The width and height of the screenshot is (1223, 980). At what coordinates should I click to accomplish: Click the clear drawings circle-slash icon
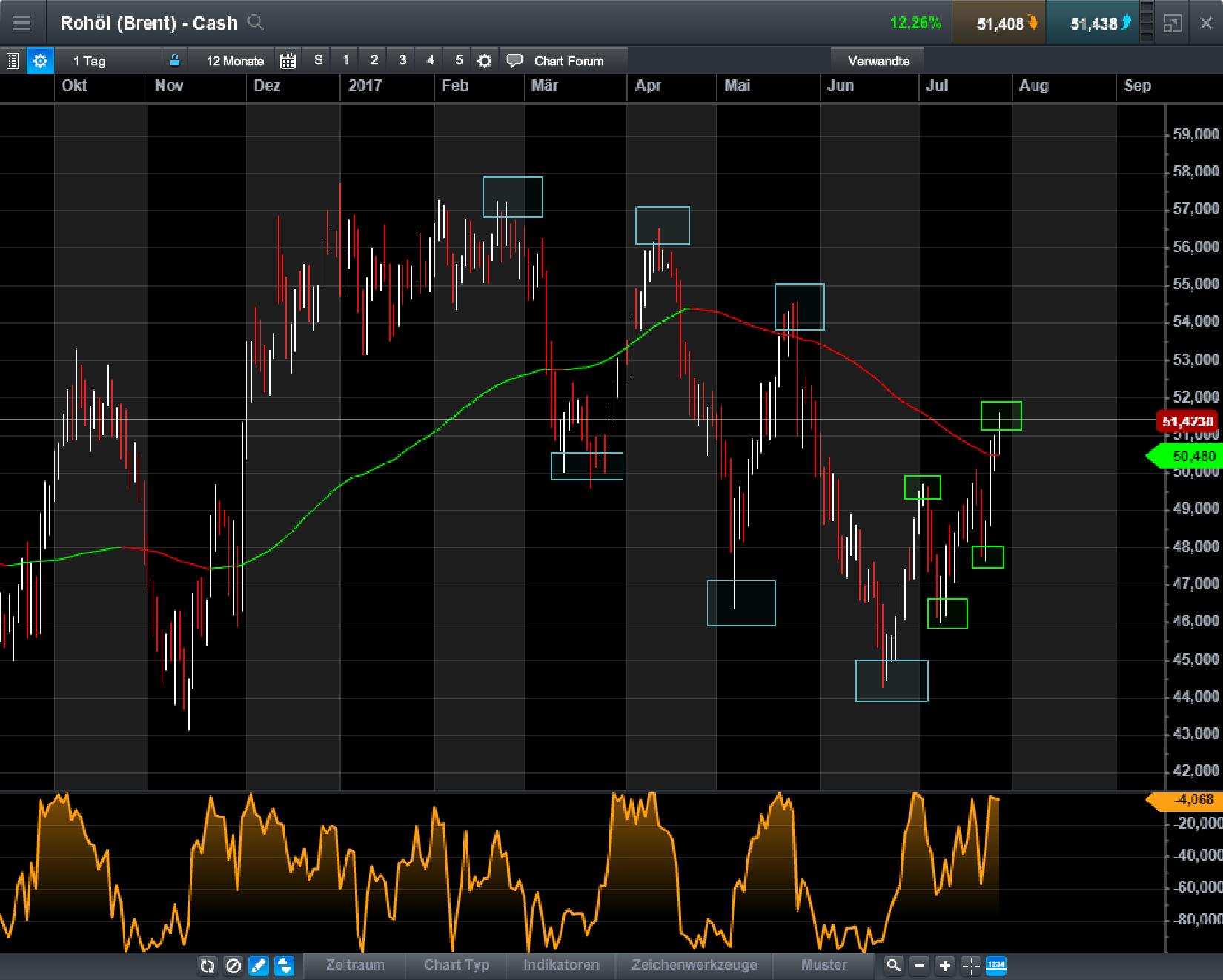233,965
